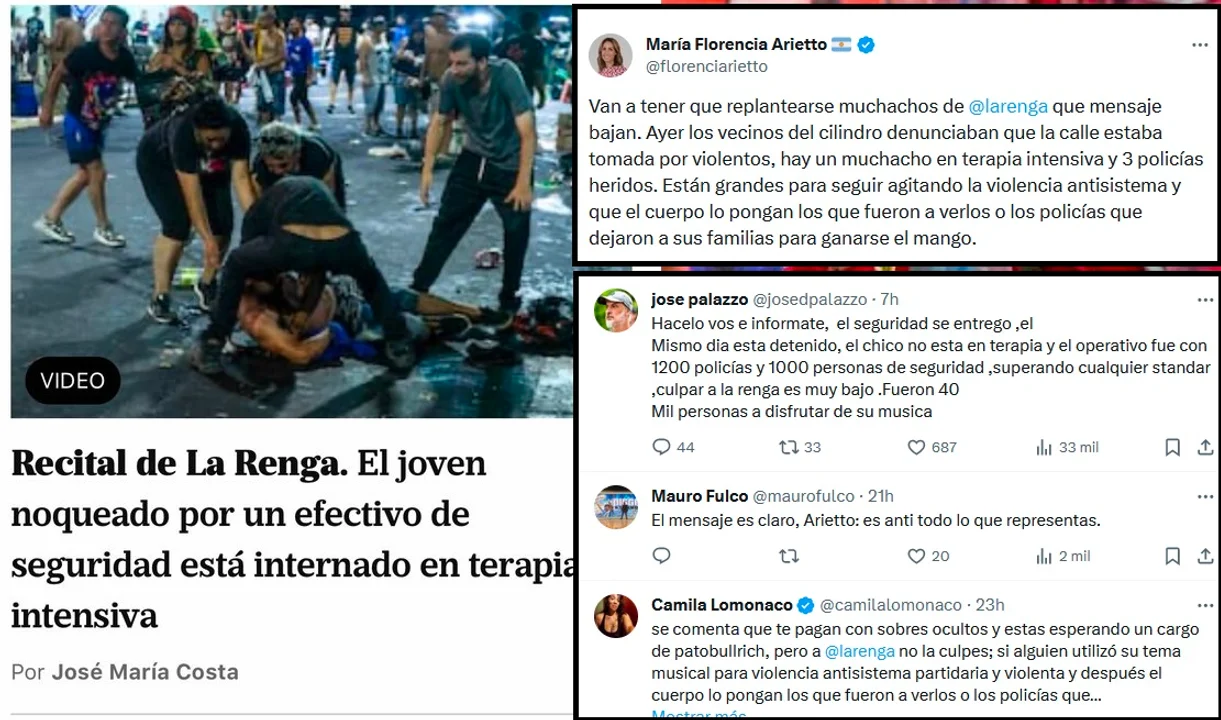Image resolution: width=1221 pixels, height=720 pixels.
Task: Open the @florenciarietto profile handle
Action: 707,66
